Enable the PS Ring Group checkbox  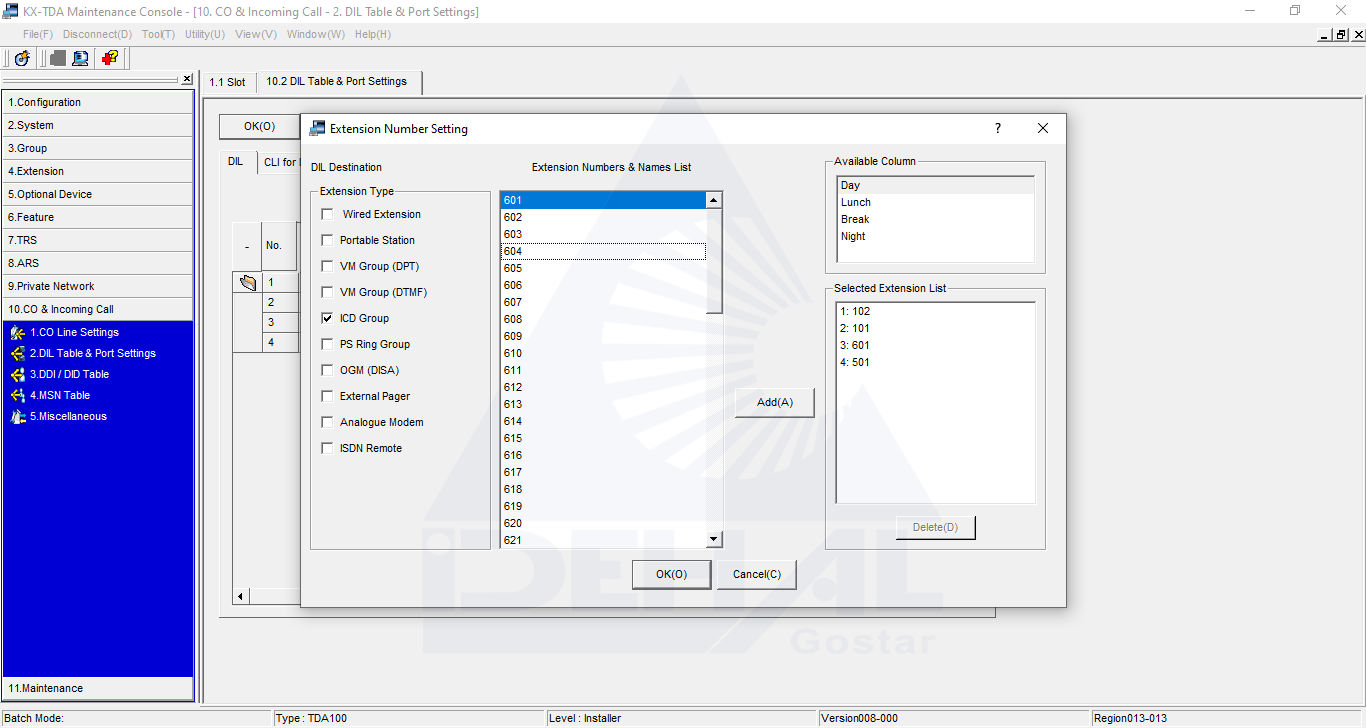(x=327, y=344)
